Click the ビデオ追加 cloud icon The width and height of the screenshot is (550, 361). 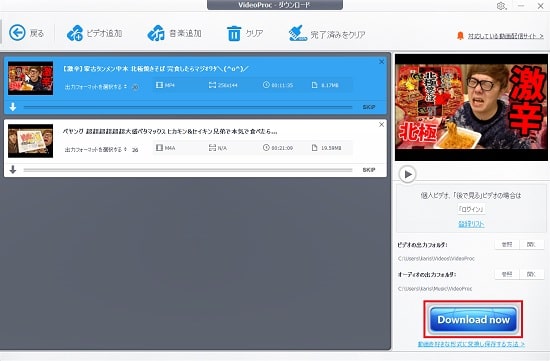tap(74, 33)
